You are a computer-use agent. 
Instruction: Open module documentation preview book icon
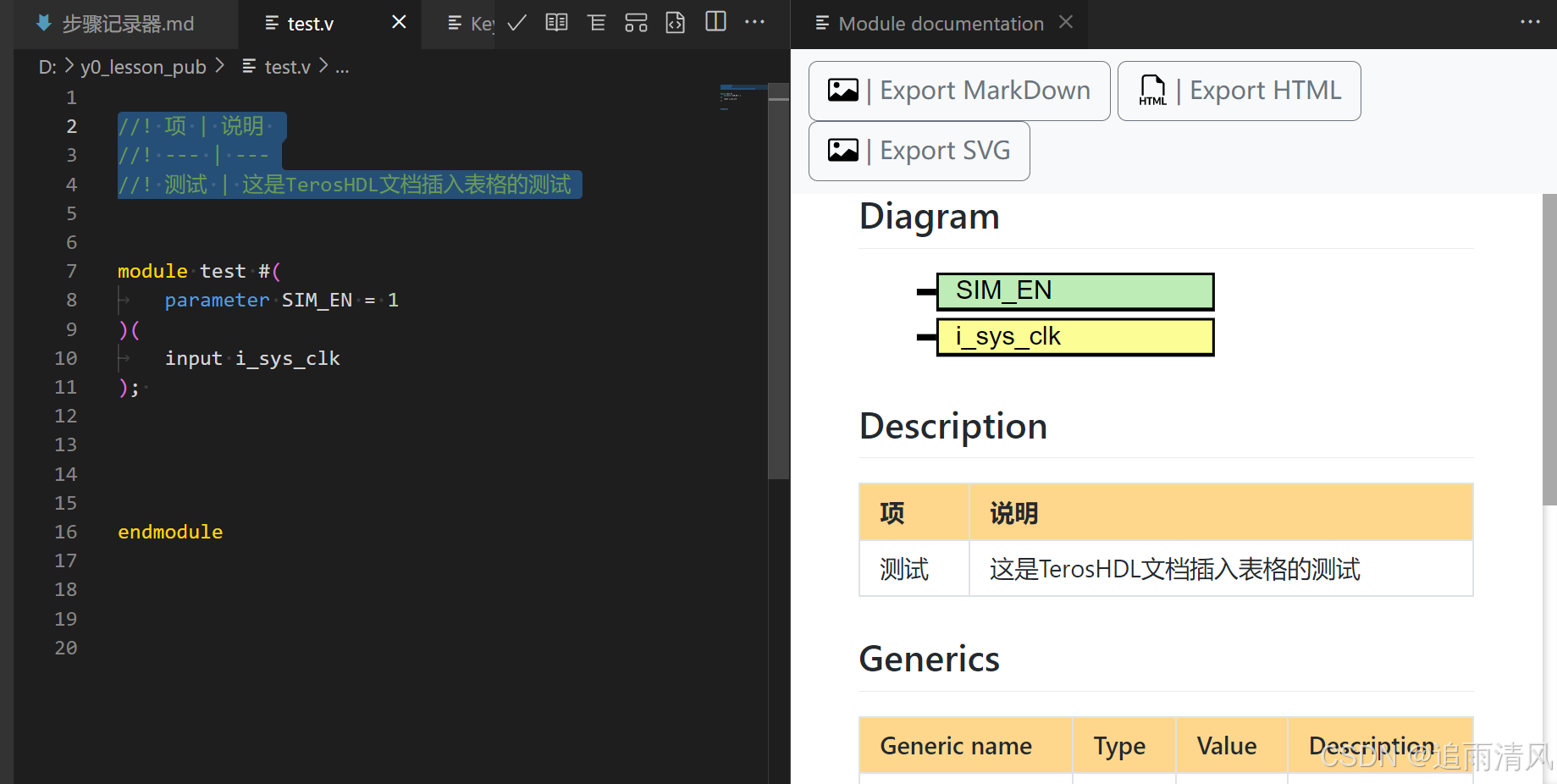(x=556, y=23)
